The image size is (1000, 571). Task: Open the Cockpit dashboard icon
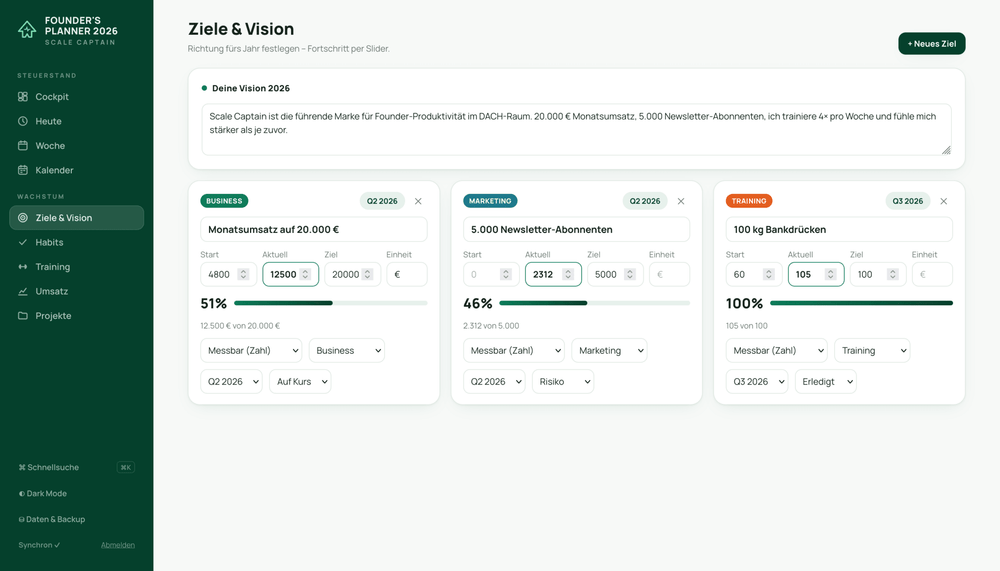click(23, 97)
